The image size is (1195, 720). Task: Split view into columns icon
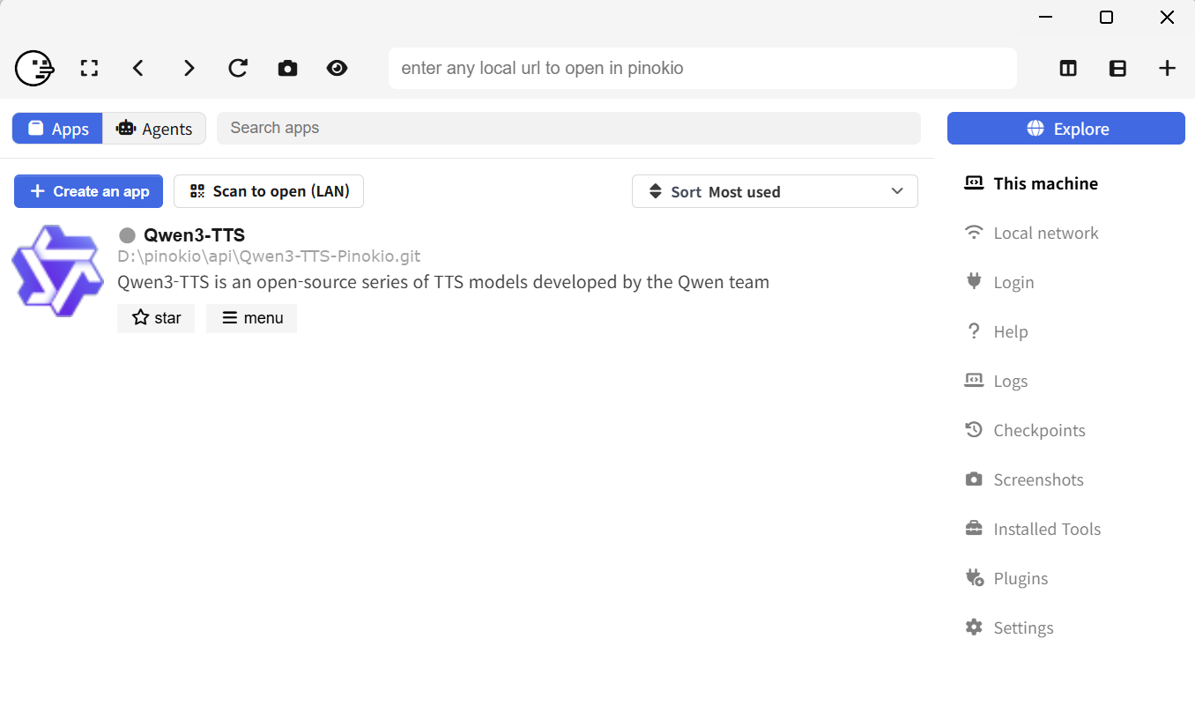point(1068,69)
